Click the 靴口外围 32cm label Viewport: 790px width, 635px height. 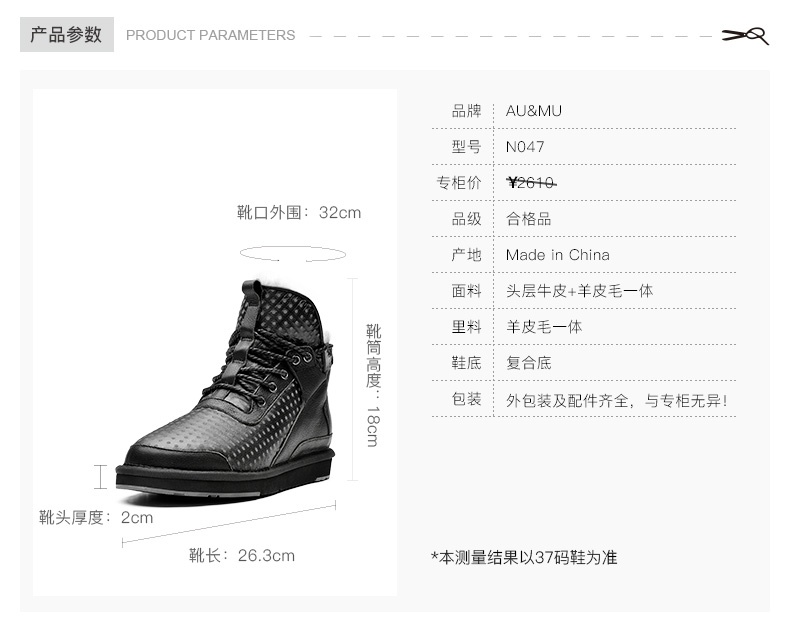tap(299, 213)
